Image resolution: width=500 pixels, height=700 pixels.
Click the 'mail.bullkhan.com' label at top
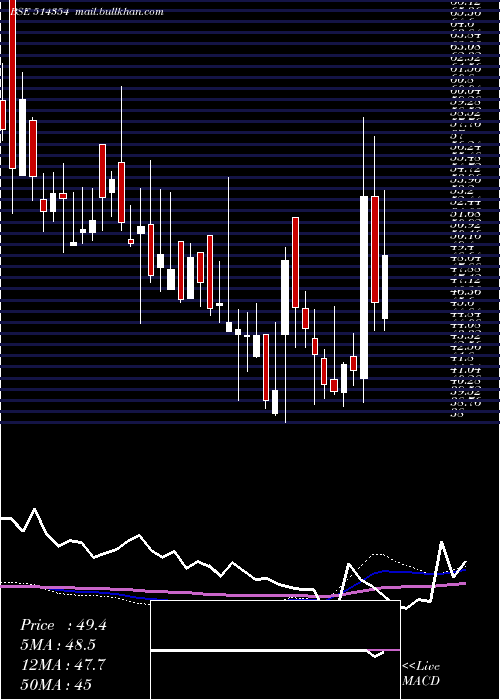tap(119, 12)
